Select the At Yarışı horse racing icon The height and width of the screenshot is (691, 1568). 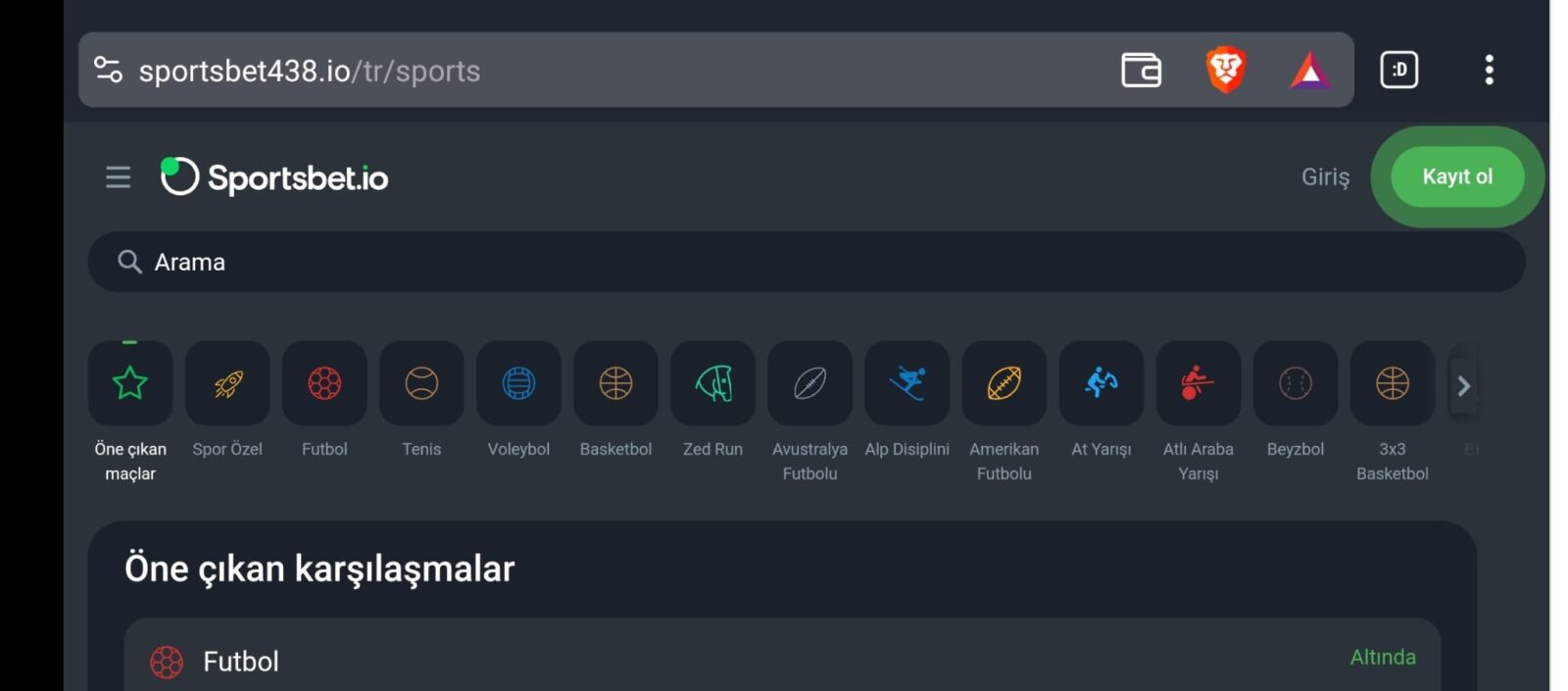[x=1101, y=383]
